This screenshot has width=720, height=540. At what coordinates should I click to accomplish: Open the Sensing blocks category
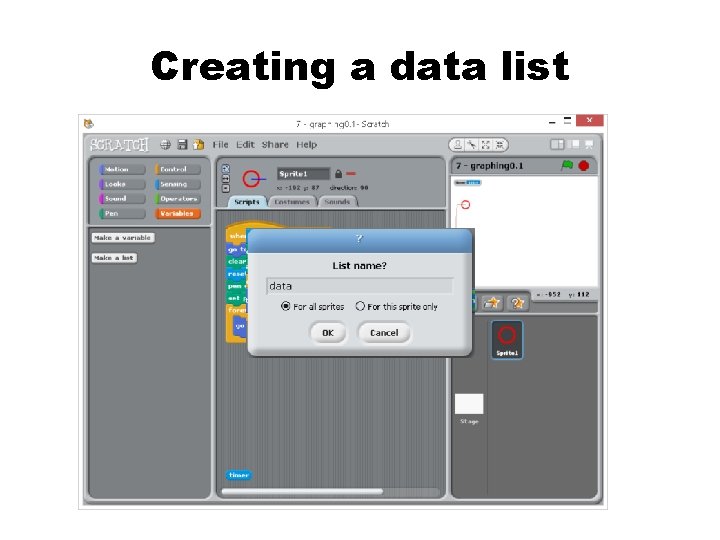coord(178,184)
